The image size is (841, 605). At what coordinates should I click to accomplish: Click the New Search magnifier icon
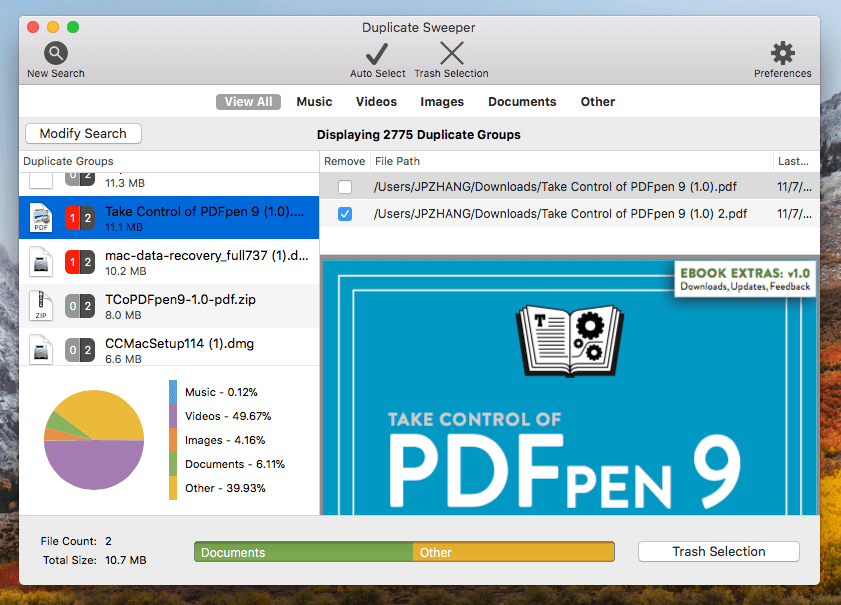(x=56, y=53)
